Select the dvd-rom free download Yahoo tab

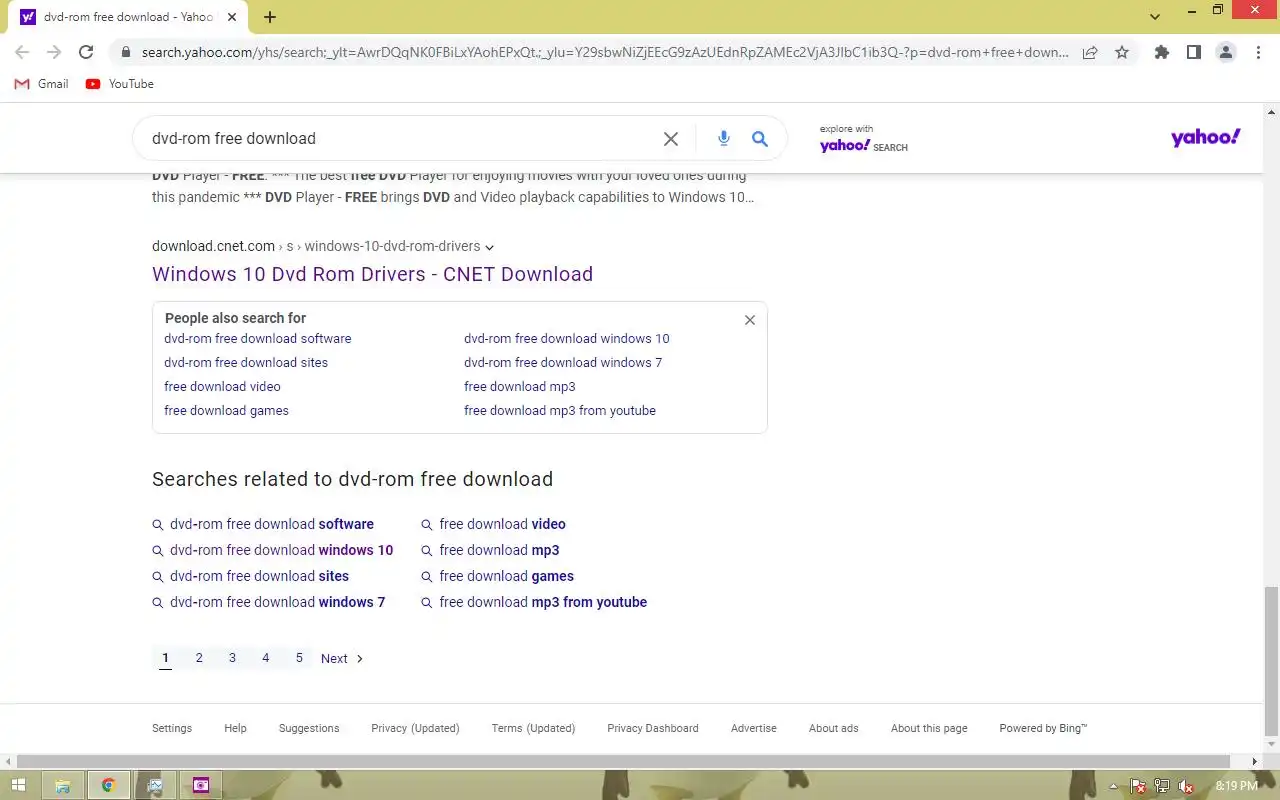(x=127, y=17)
